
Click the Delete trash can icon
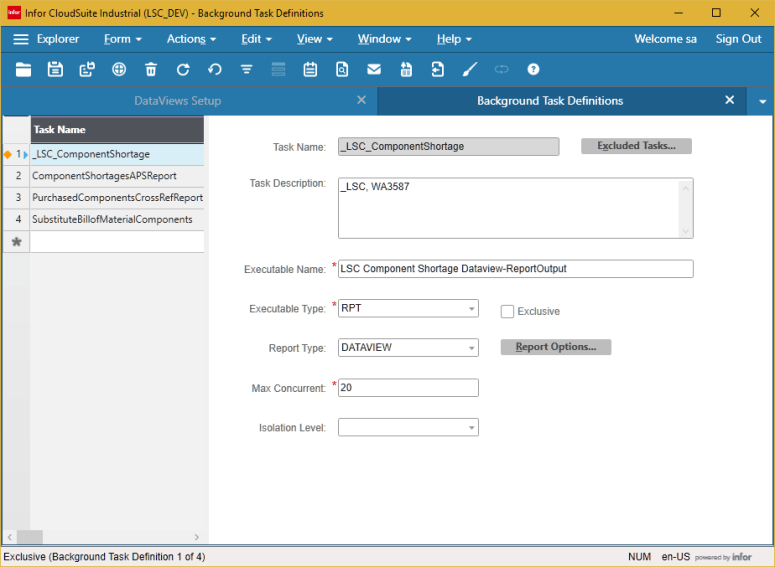point(151,70)
